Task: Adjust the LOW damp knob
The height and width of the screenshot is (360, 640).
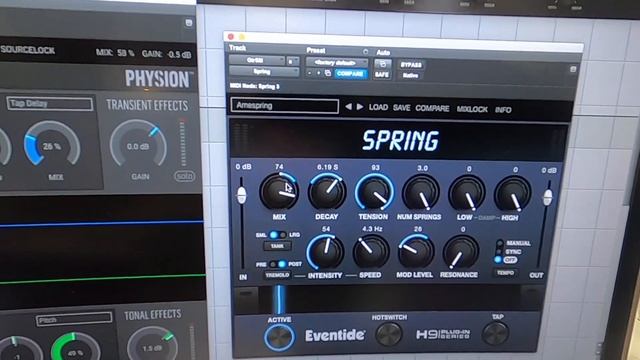Action: (467, 193)
